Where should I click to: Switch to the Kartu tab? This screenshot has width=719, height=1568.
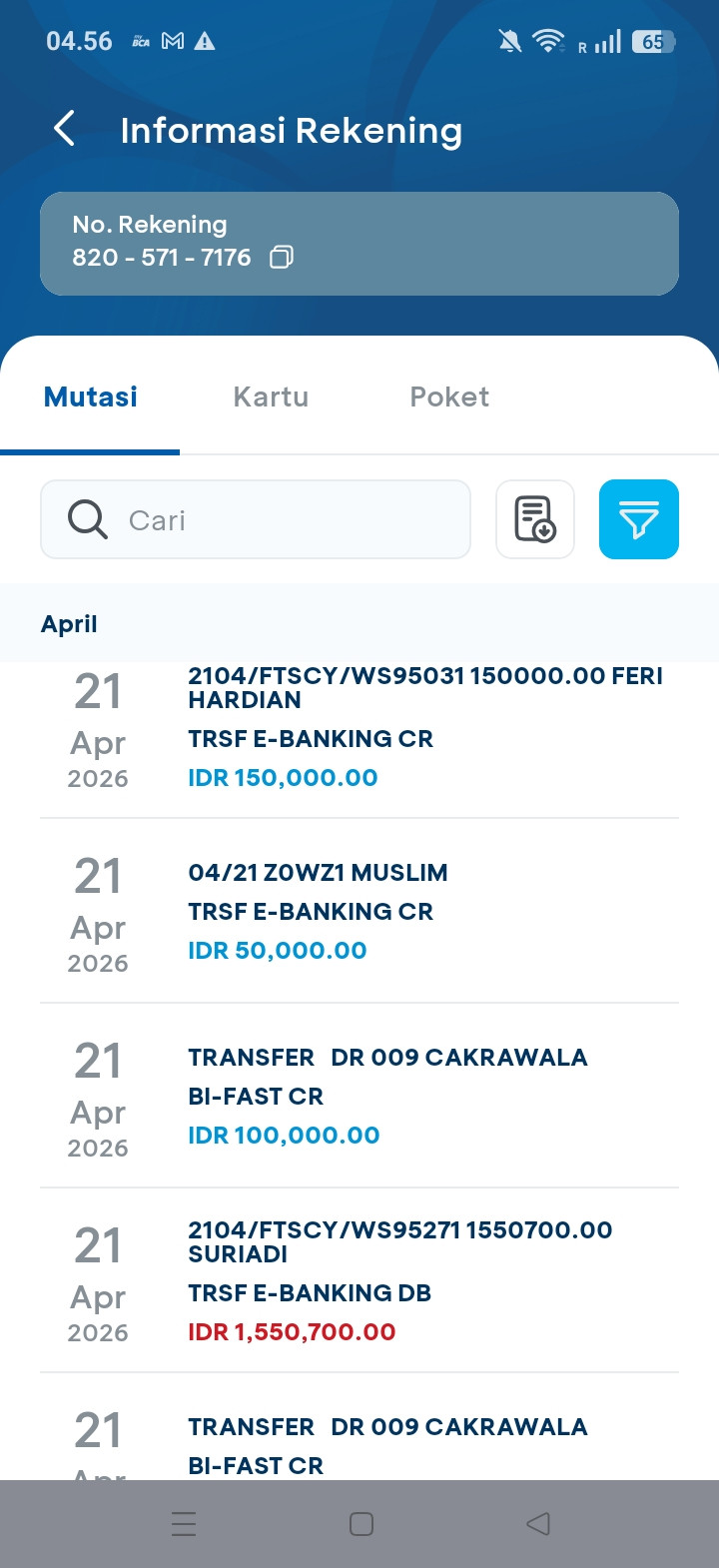pyautogui.click(x=271, y=397)
